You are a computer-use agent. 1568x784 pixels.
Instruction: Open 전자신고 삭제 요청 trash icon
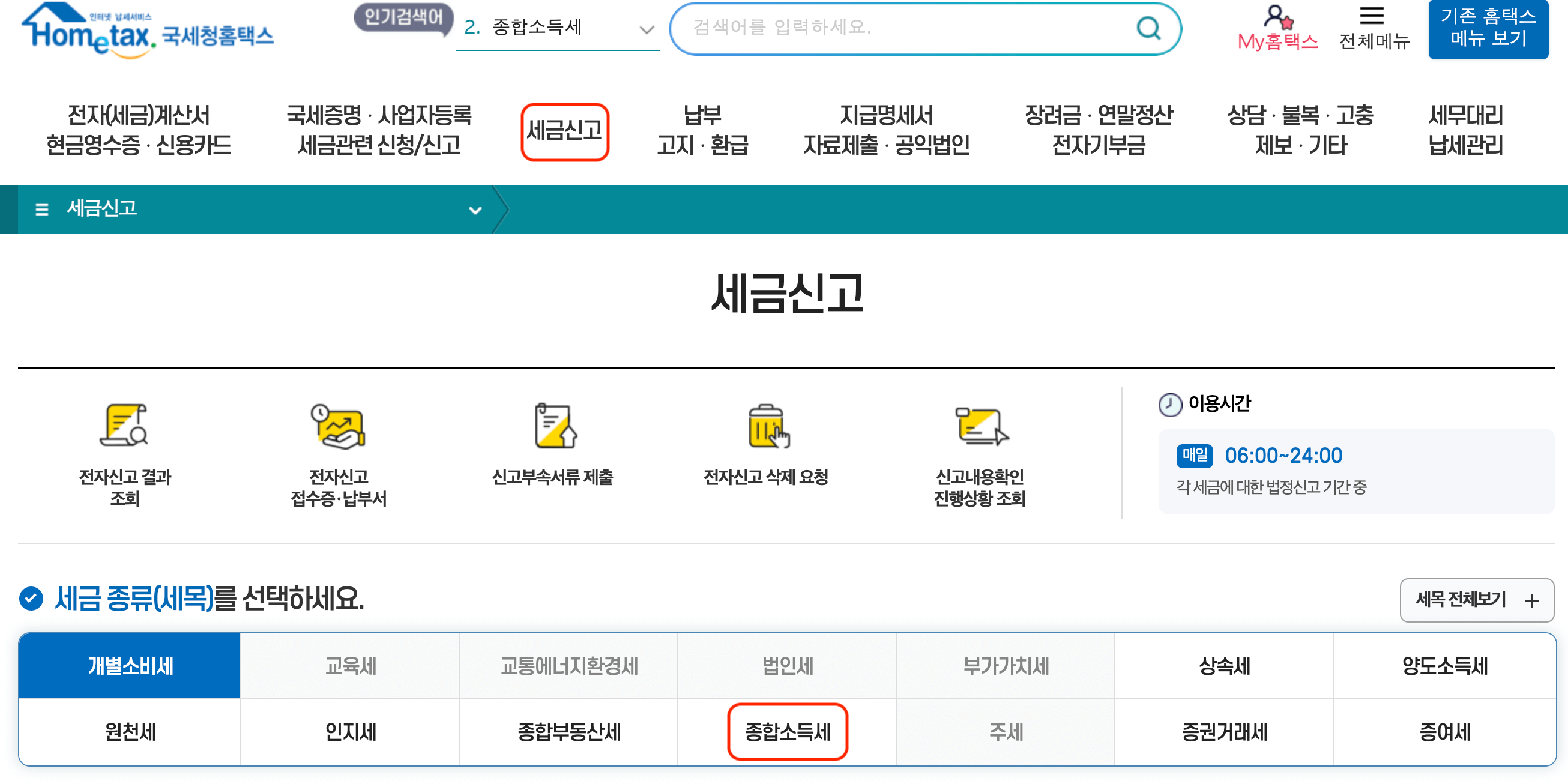(767, 426)
